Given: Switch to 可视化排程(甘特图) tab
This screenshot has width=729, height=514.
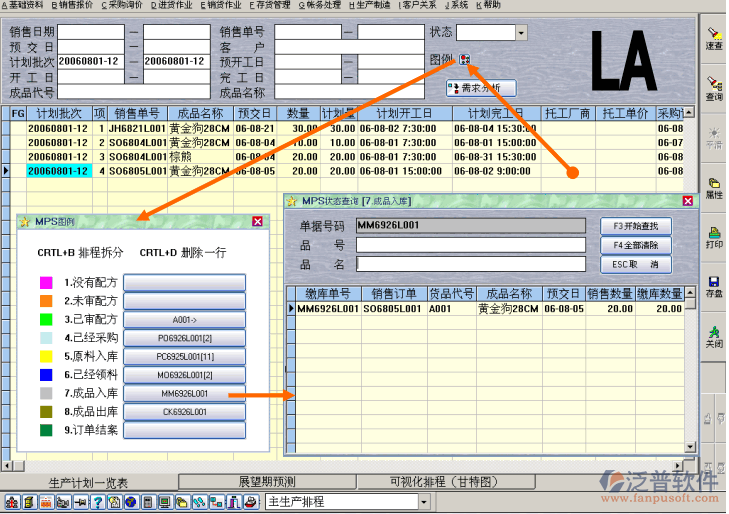Looking at the screenshot, I should [443, 482].
